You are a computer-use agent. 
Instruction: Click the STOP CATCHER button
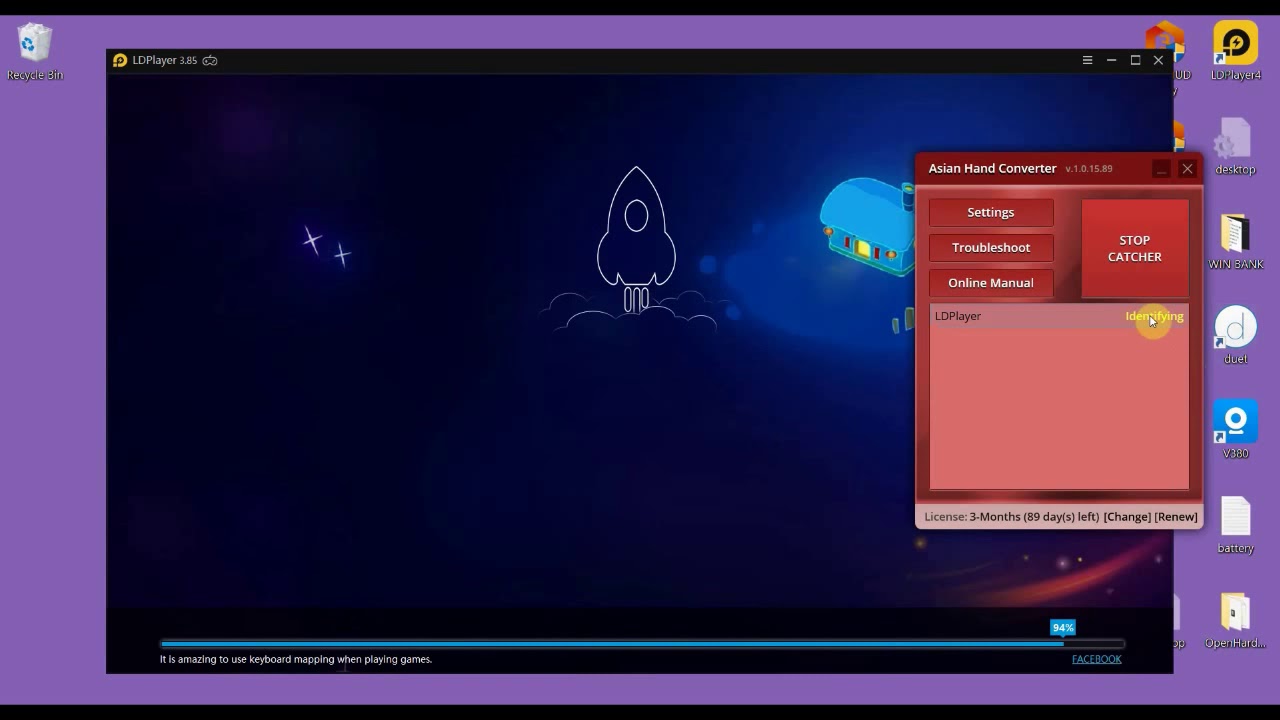point(1135,248)
